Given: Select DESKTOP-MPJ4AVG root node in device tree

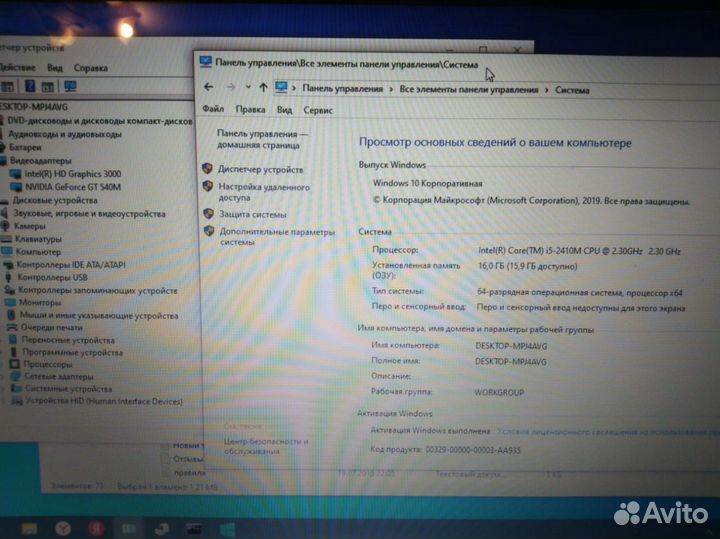Looking at the screenshot, I should pyautogui.click(x=34, y=107).
